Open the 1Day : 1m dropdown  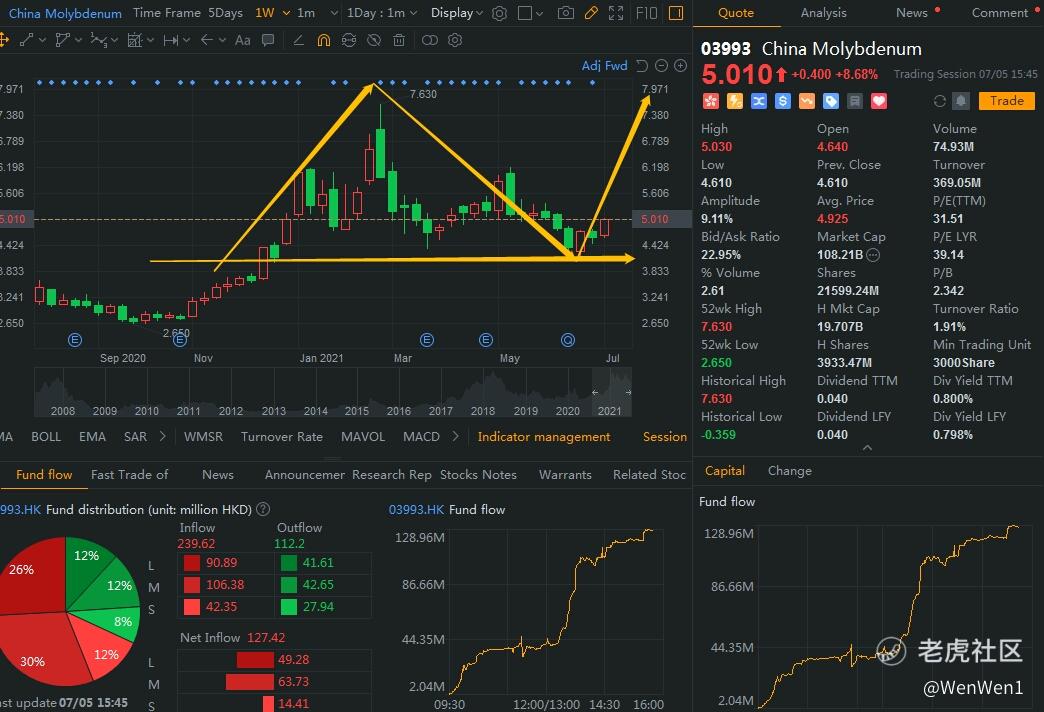point(382,13)
